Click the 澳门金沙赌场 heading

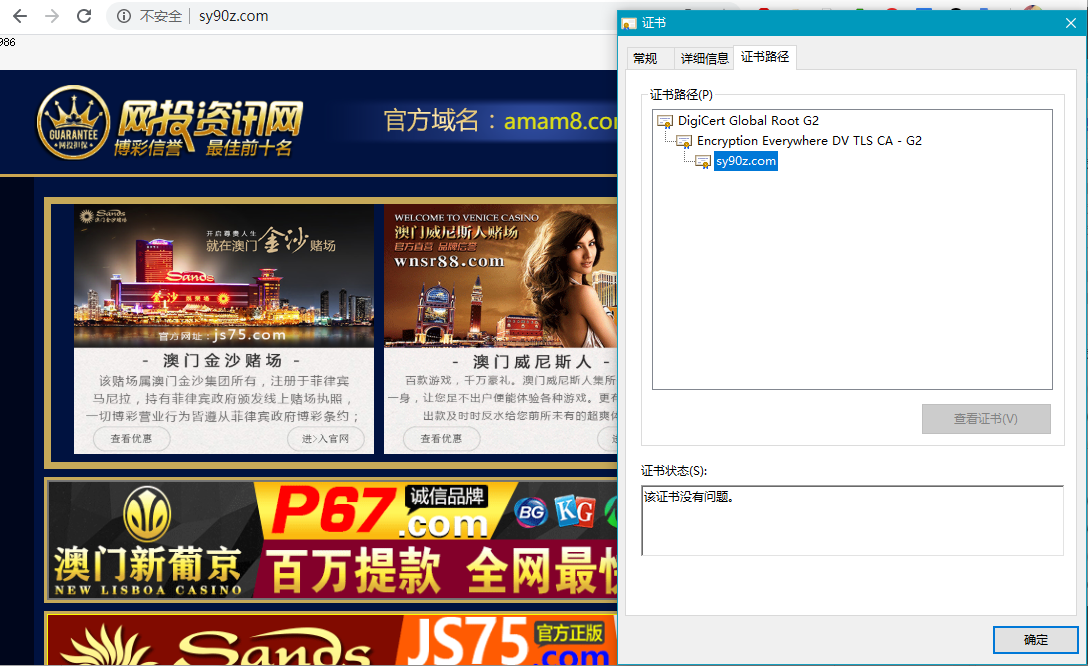pyautogui.click(x=222, y=361)
